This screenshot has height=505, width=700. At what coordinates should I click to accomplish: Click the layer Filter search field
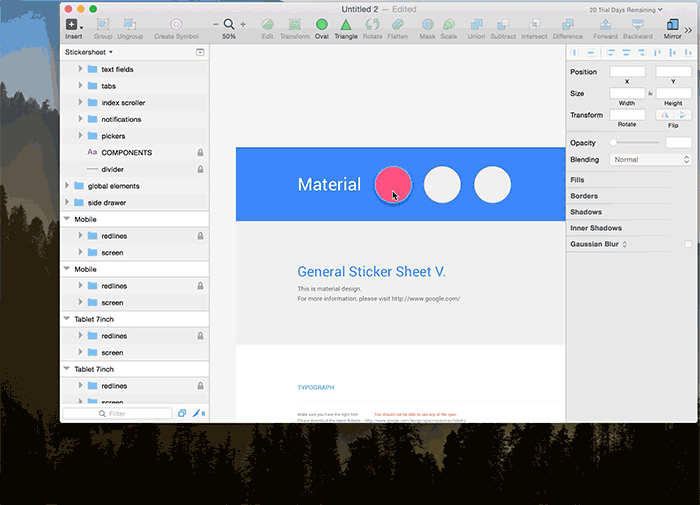tap(118, 413)
